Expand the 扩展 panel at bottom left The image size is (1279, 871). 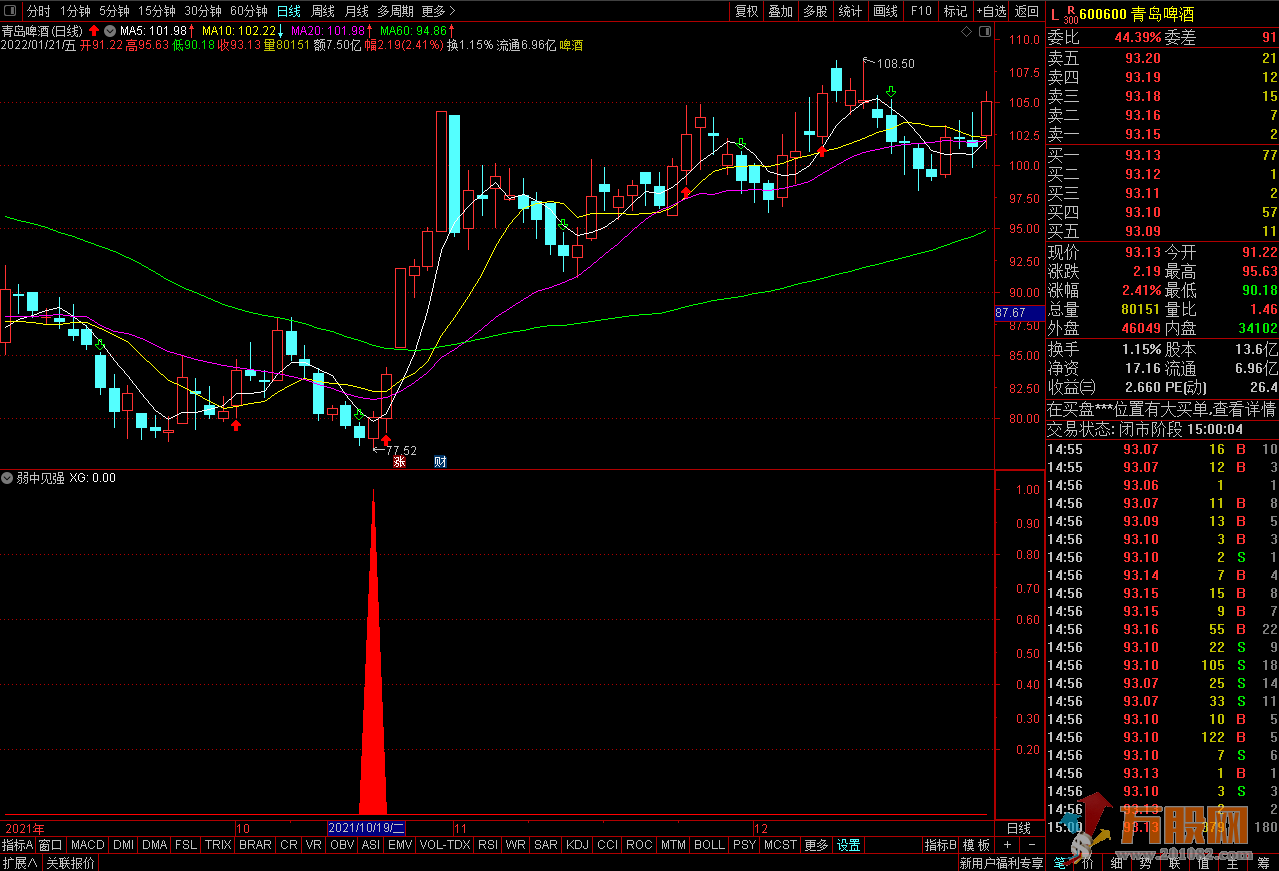point(20,863)
